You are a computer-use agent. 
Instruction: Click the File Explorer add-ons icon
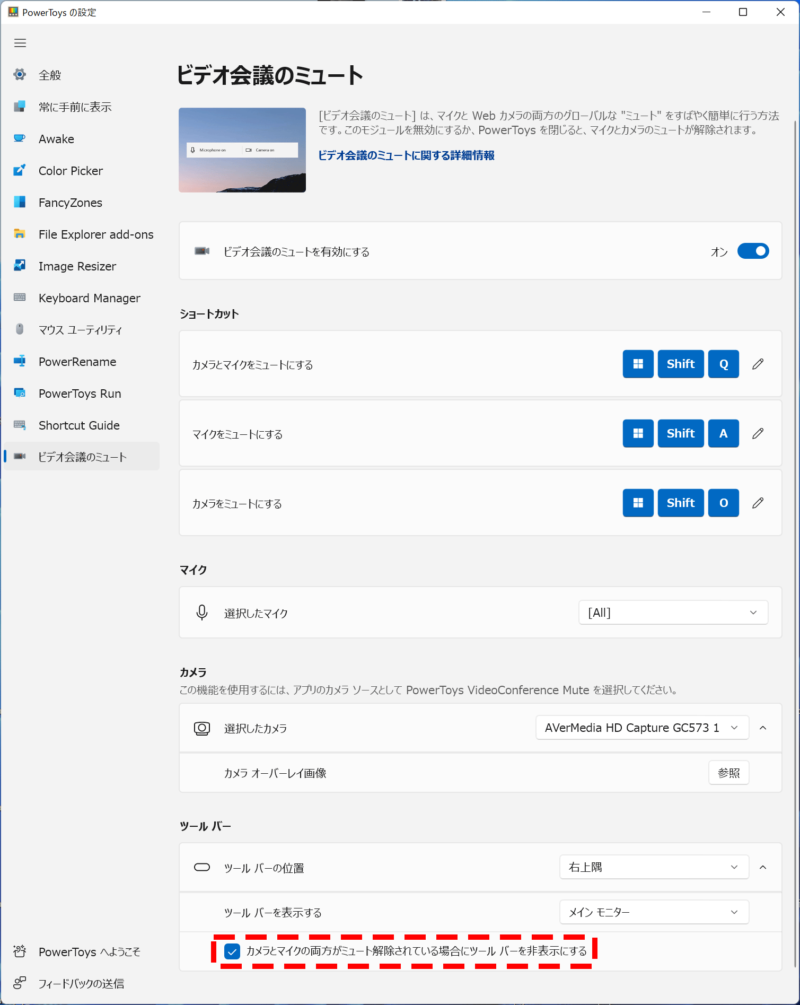(x=20, y=234)
